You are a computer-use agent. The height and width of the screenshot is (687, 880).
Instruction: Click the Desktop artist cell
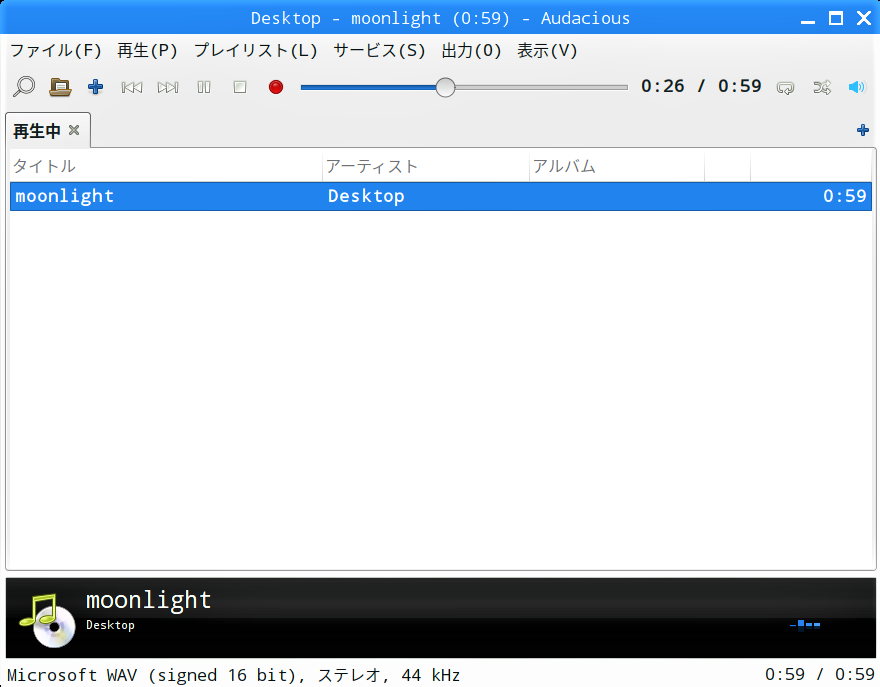tap(366, 196)
